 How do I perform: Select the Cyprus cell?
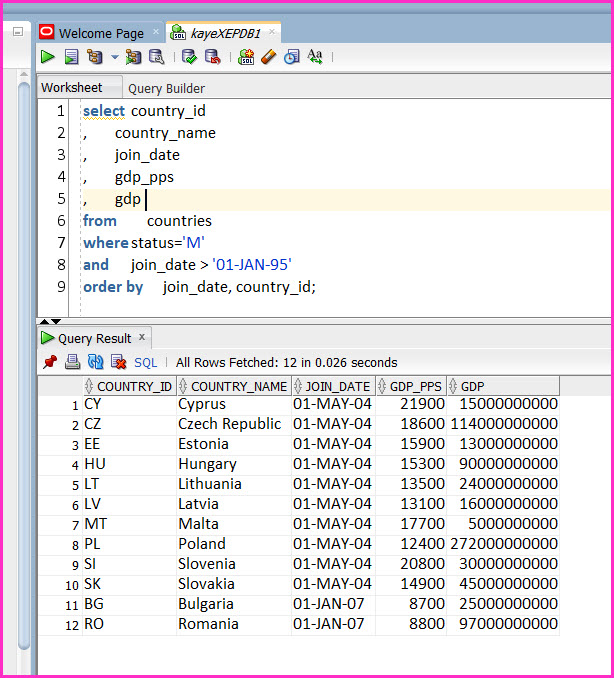(234, 404)
